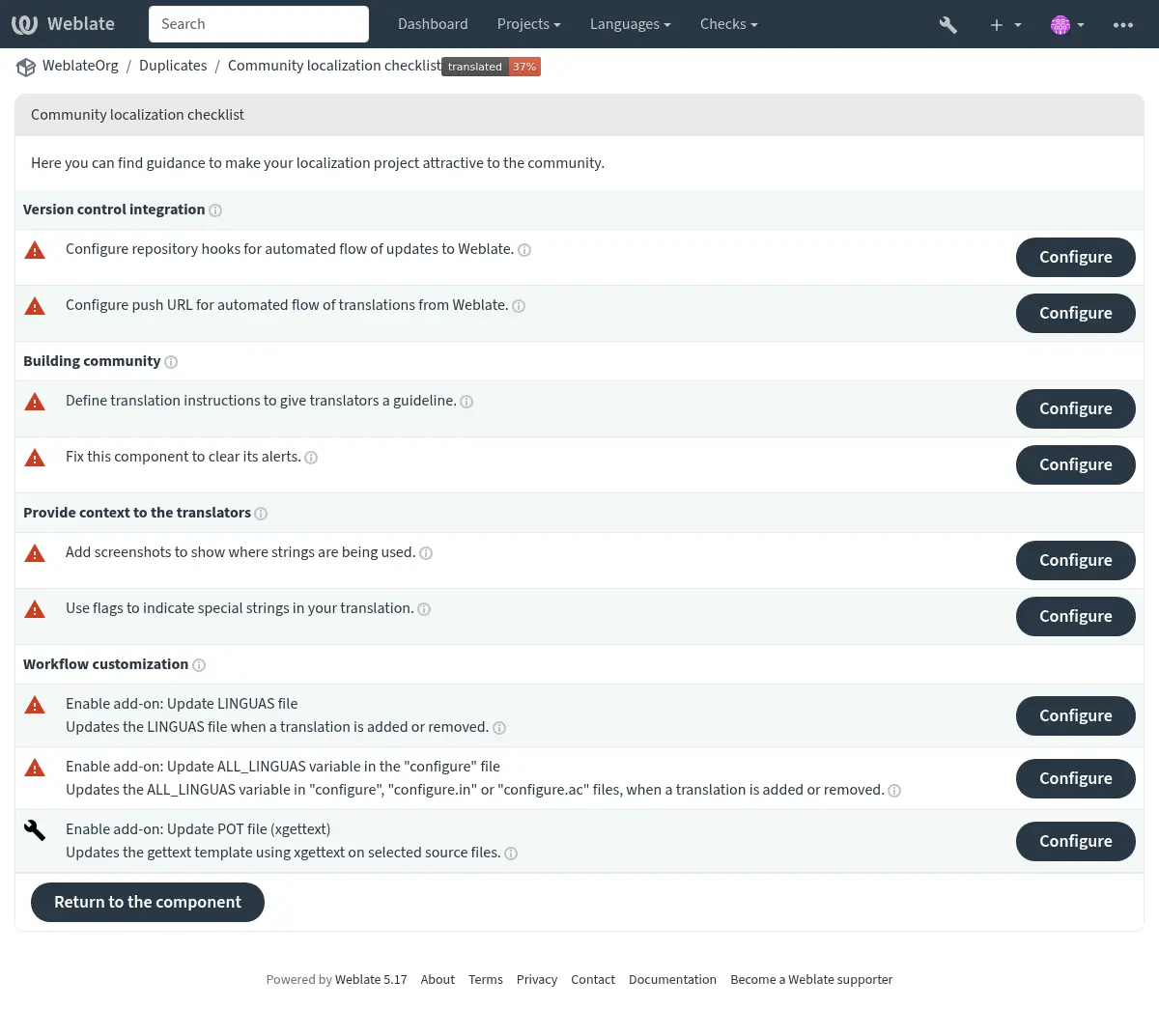
Task: Open the Terms footer link
Action: (486, 979)
